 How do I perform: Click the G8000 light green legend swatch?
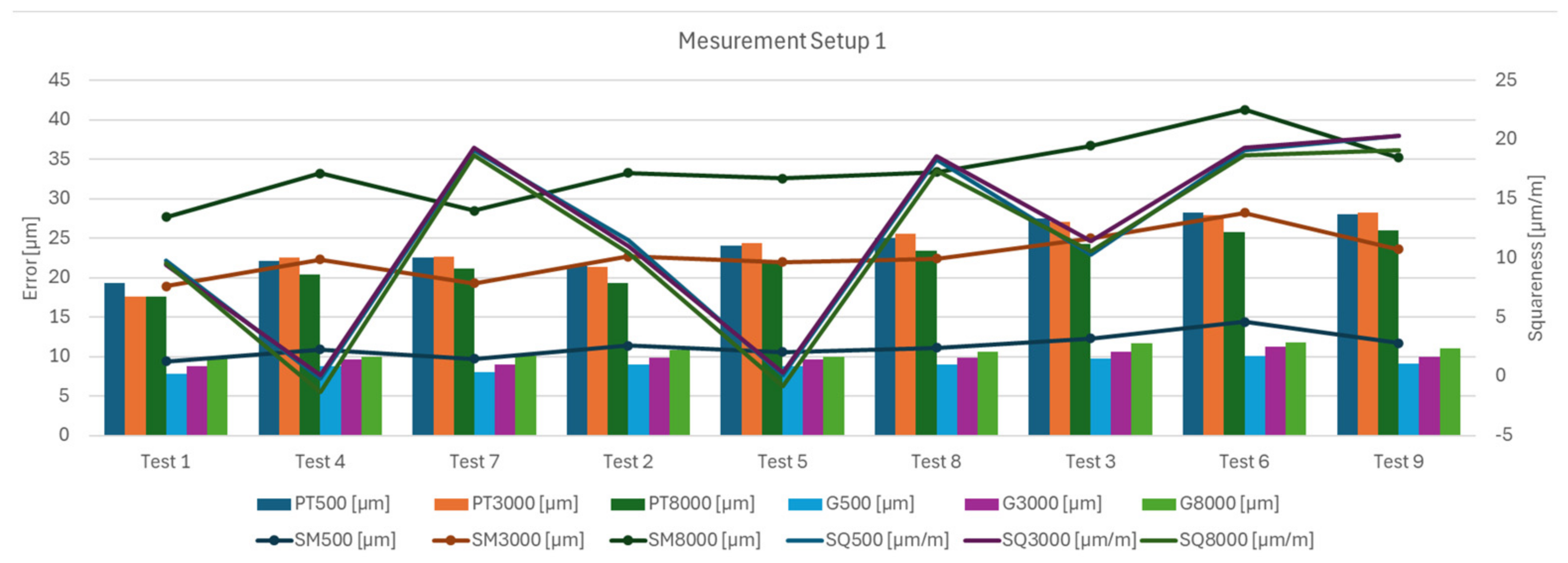1159,504
